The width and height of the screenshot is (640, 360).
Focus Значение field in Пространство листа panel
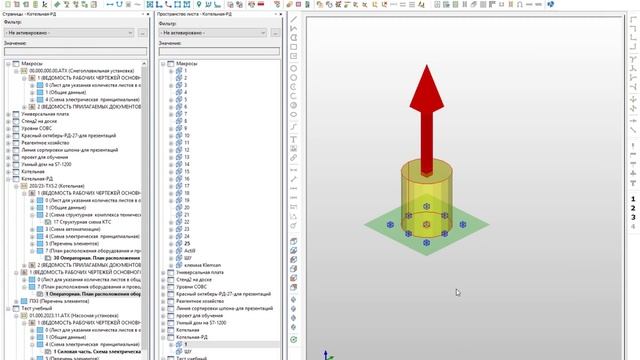pyautogui.click(x=219, y=51)
